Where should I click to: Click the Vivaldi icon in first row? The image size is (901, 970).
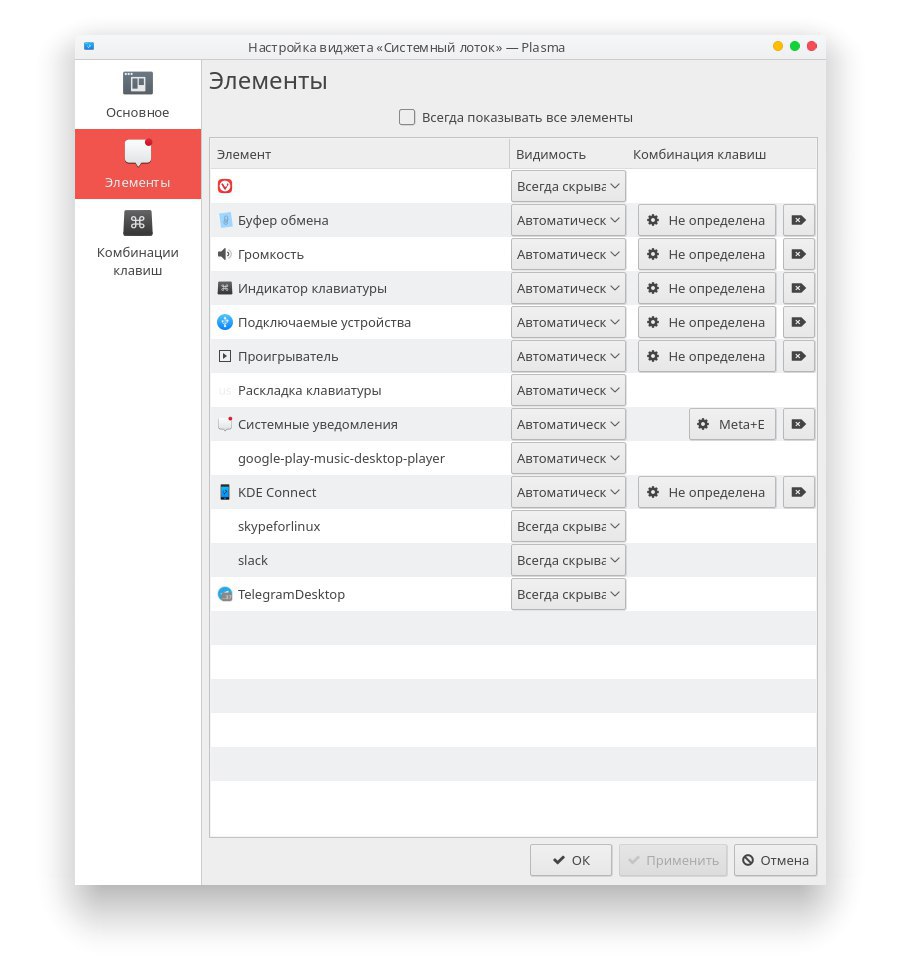pos(225,186)
